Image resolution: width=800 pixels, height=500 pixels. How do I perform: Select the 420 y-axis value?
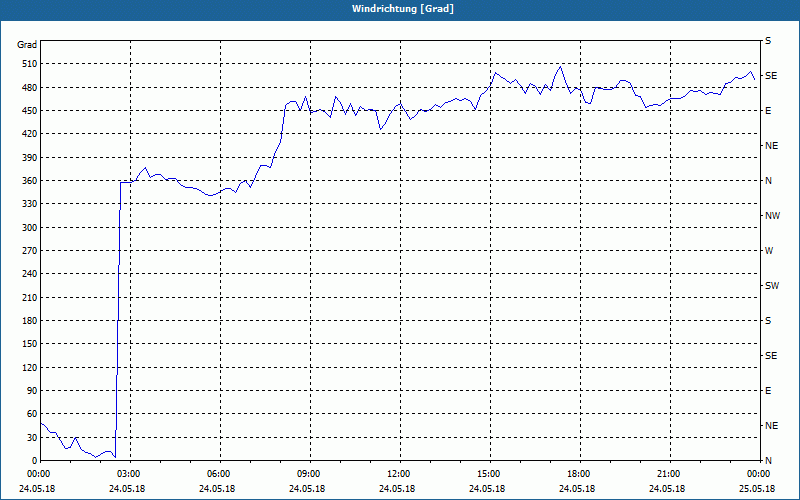30,134
